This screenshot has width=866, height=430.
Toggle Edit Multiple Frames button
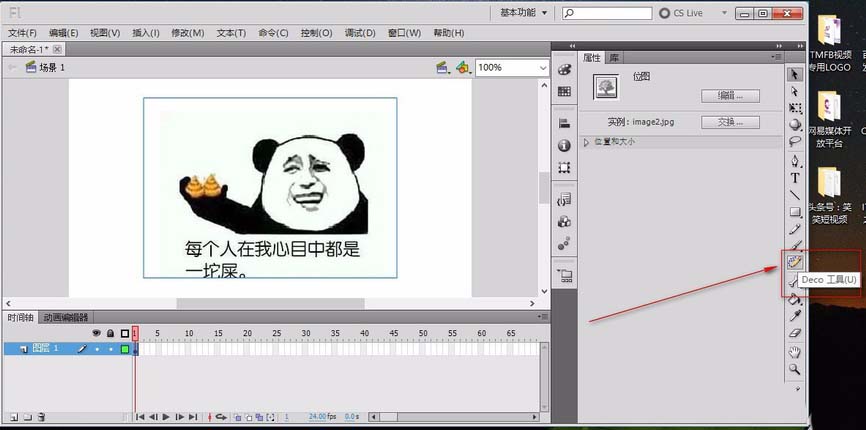(x=259, y=417)
